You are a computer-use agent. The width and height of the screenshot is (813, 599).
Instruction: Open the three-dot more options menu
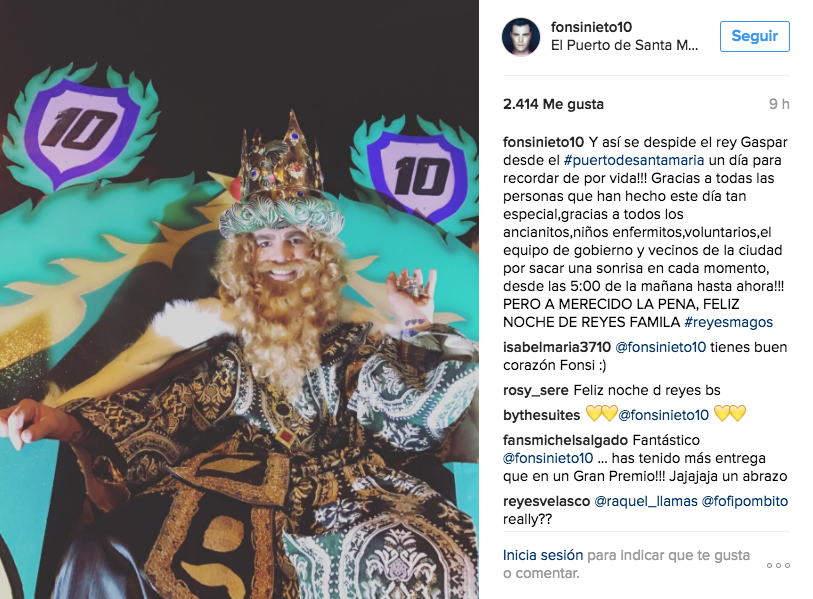pos(778,565)
